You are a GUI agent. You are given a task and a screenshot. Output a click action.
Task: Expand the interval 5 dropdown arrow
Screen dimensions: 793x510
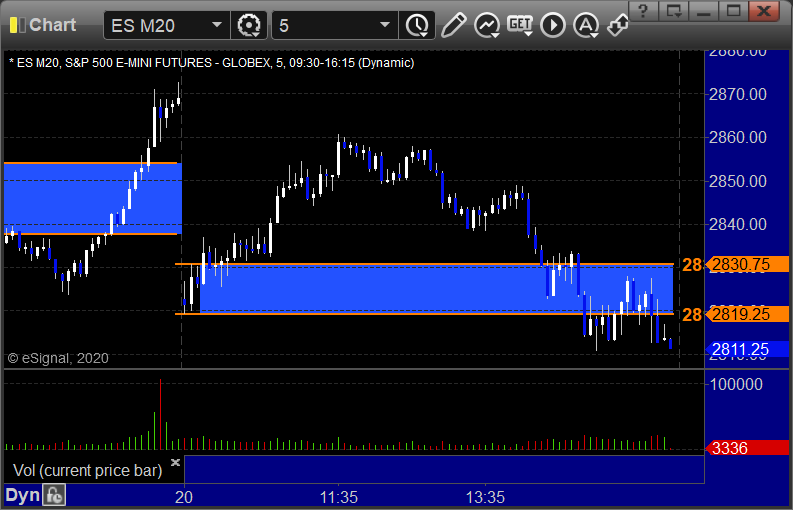(385, 25)
